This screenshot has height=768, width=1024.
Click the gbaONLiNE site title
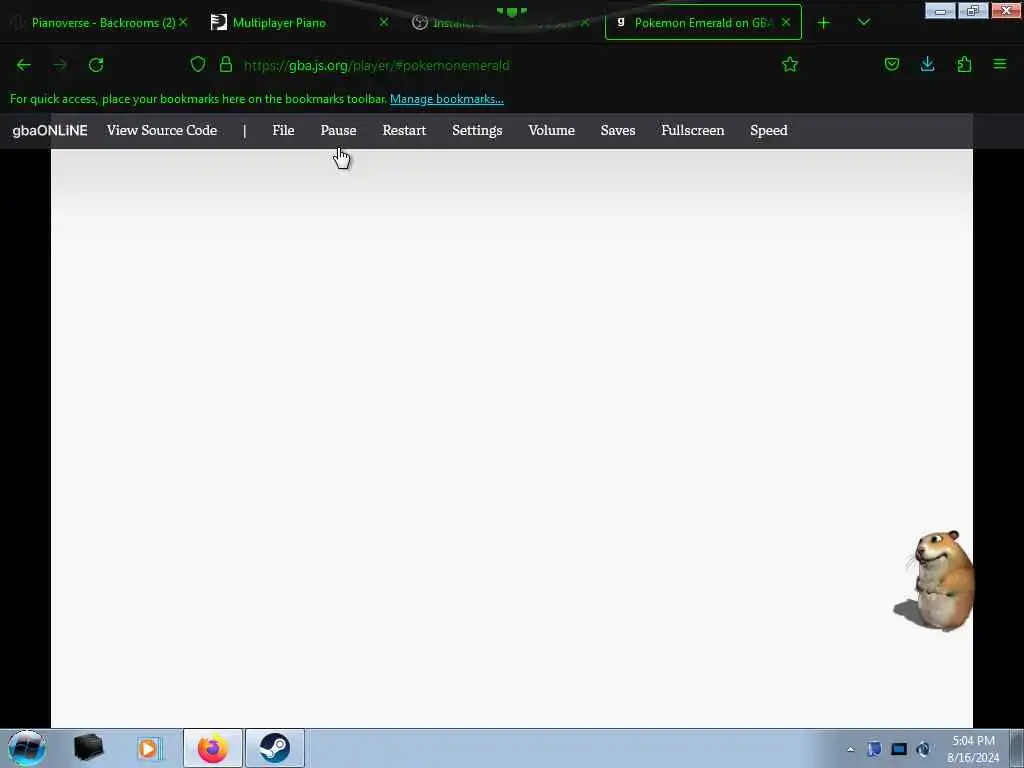(x=50, y=131)
